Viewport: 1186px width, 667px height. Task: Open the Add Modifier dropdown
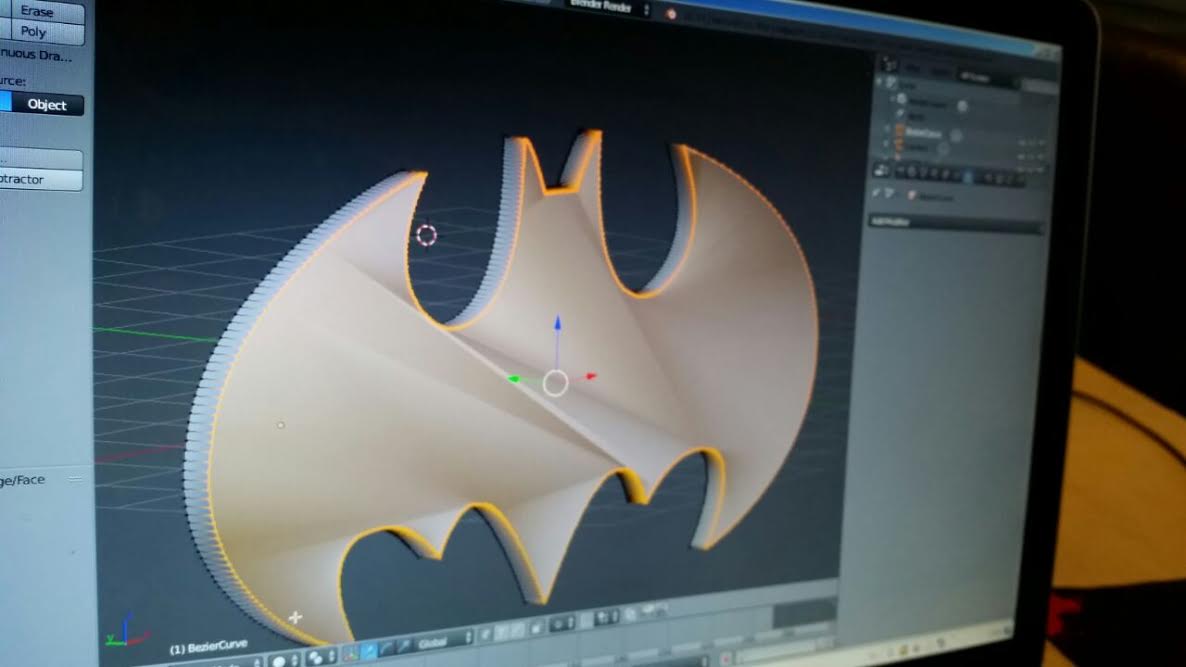coord(956,222)
